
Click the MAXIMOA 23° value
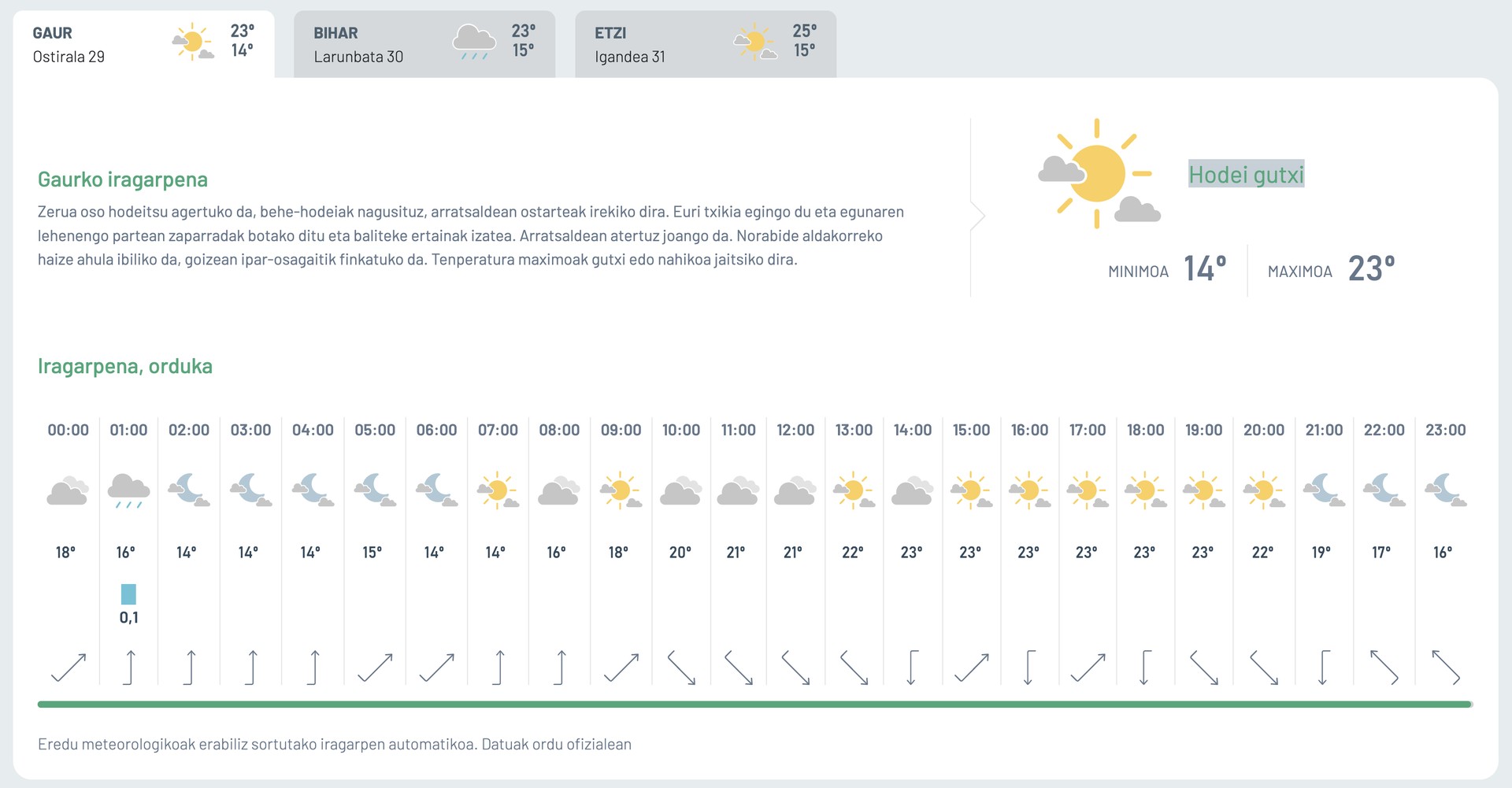pos(1371,268)
